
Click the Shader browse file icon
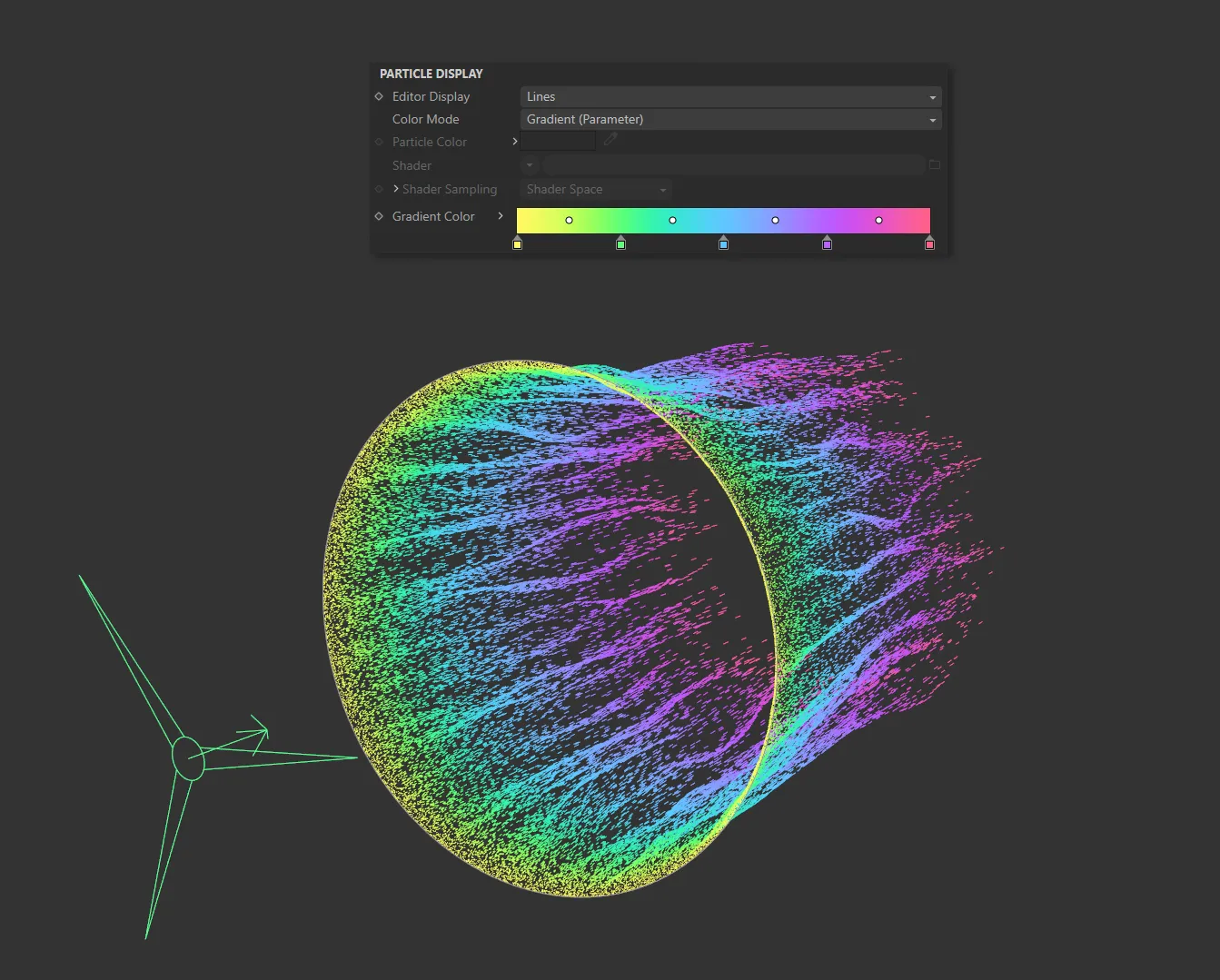(935, 164)
